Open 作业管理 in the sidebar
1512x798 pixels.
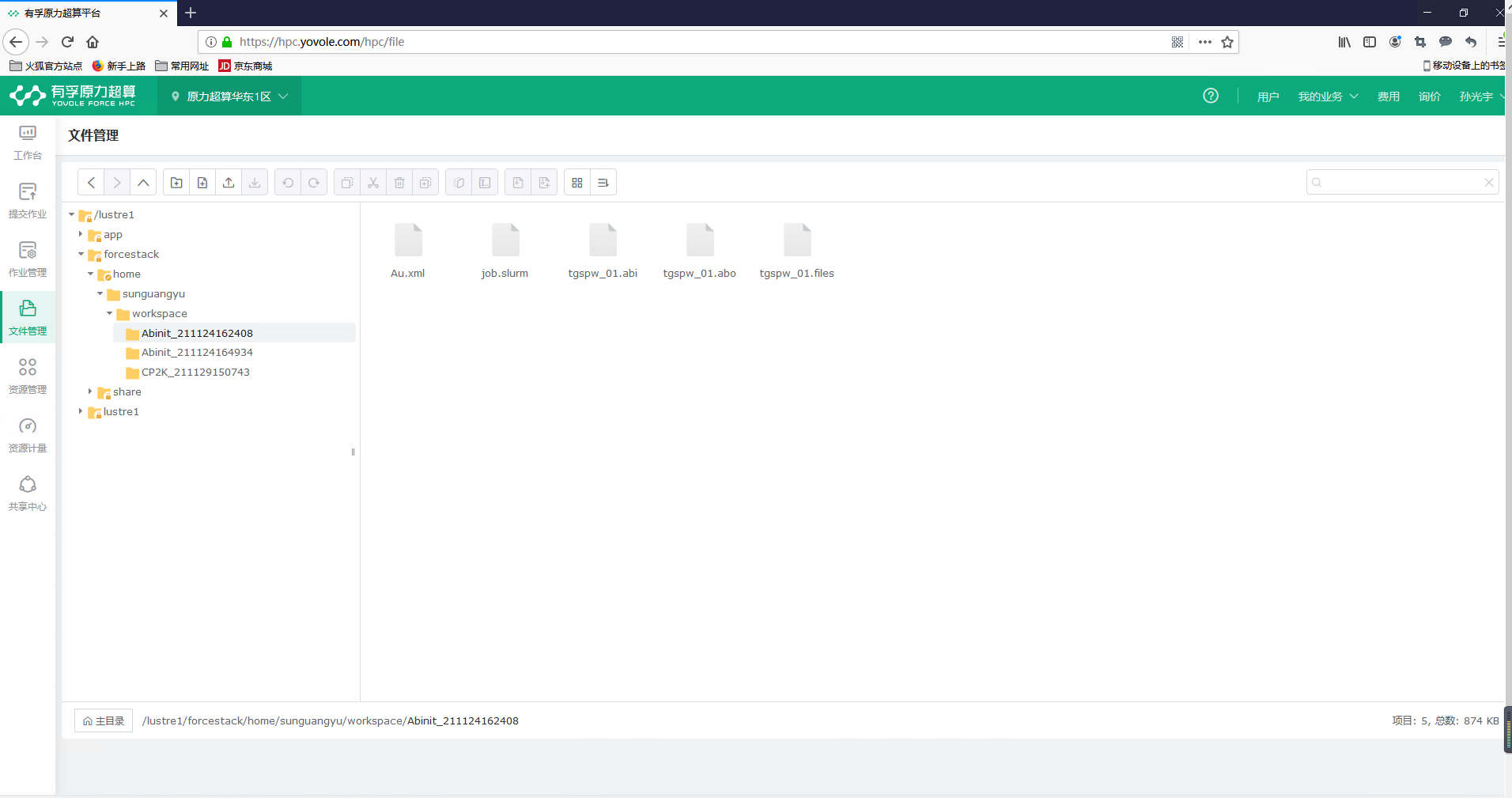[28, 260]
